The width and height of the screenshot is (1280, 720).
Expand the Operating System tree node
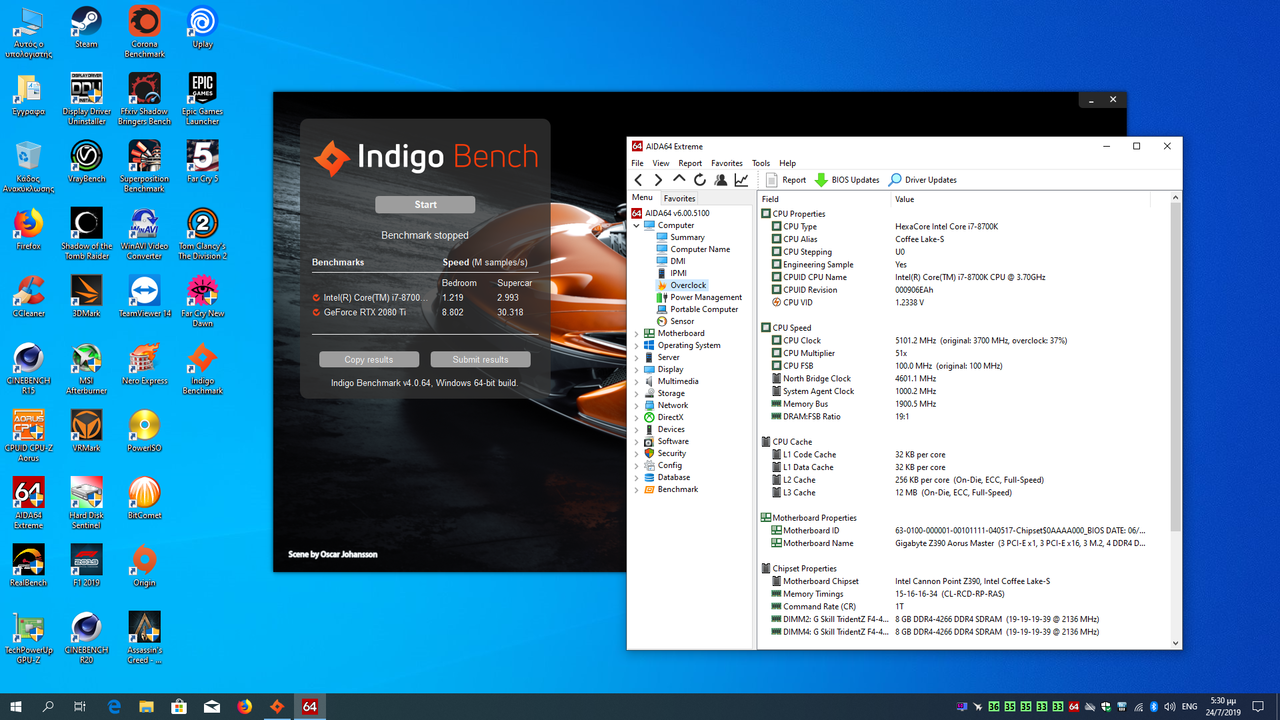pyautogui.click(x=637, y=345)
